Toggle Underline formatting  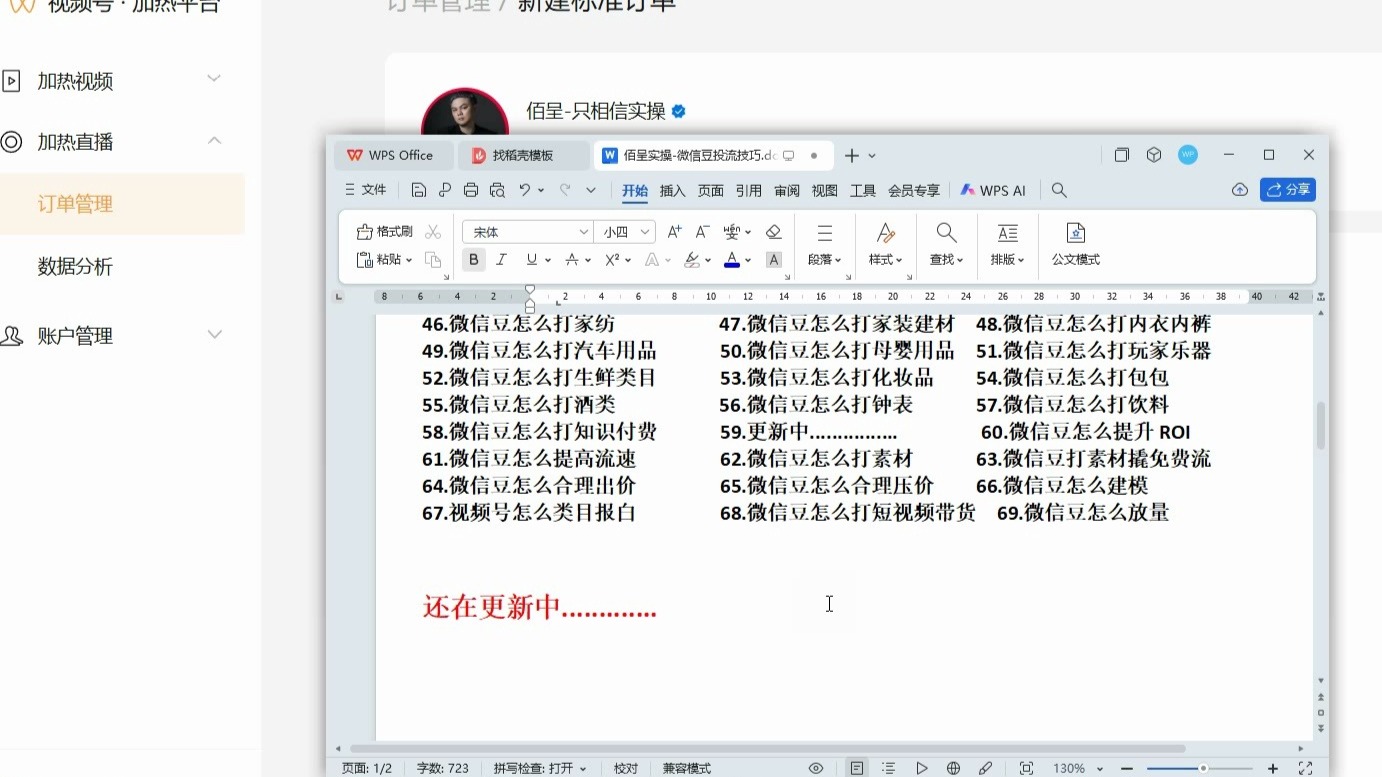point(532,260)
